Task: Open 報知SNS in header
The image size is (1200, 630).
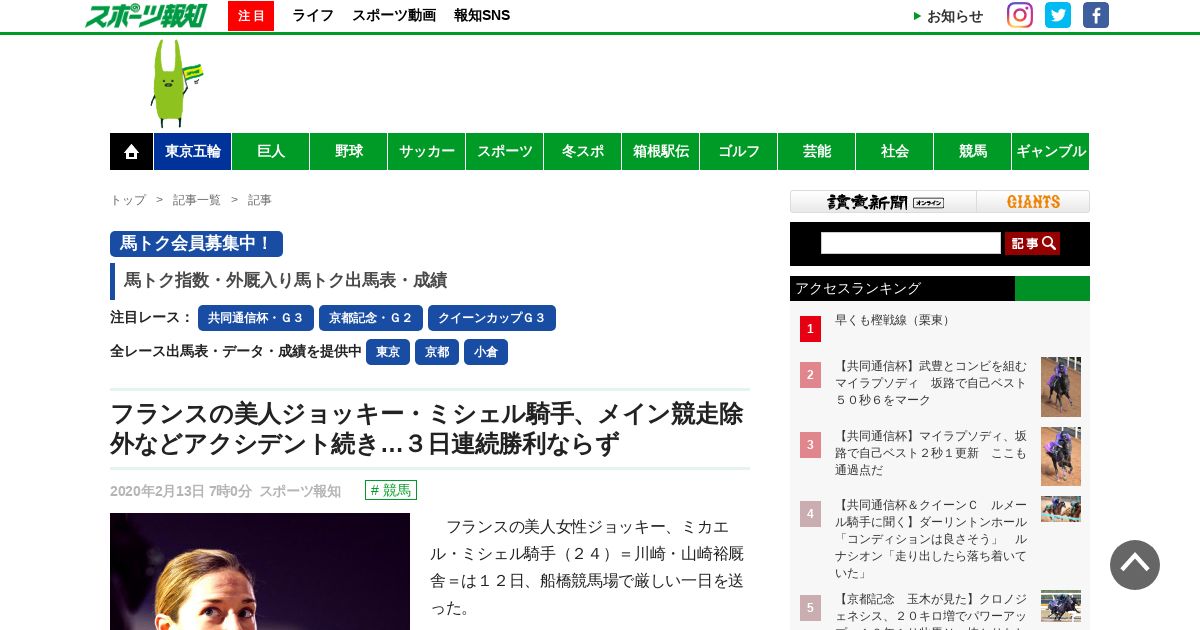Action: [x=482, y=15]
